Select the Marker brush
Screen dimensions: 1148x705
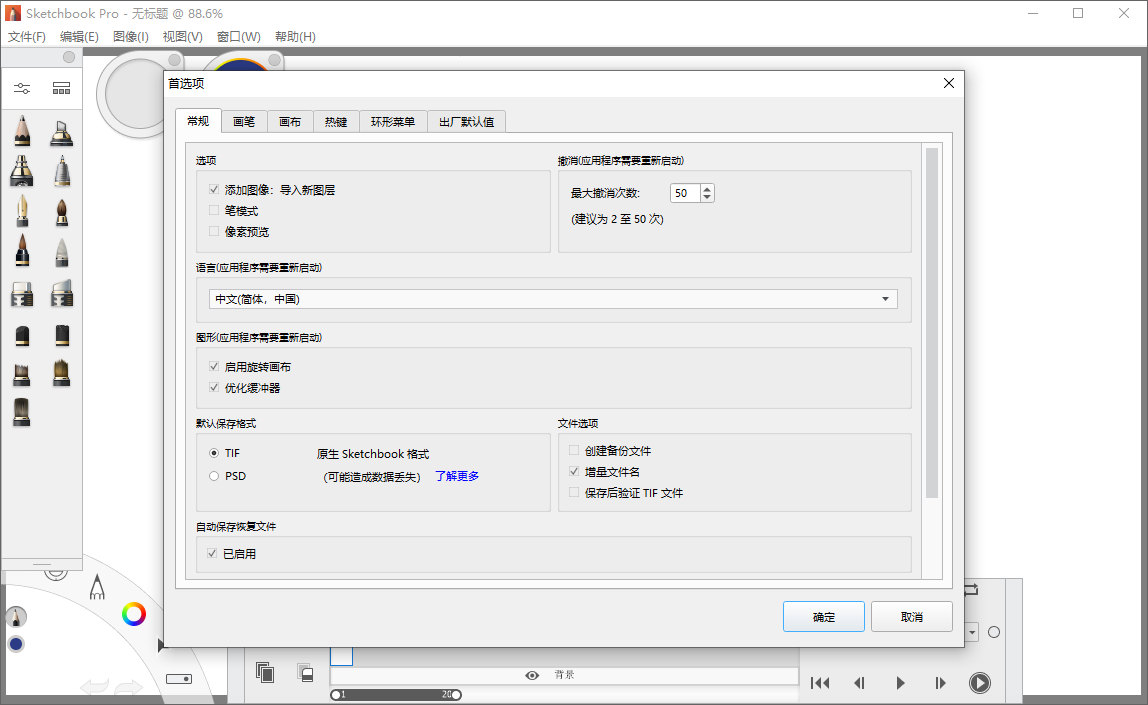(x=22, y=293)
